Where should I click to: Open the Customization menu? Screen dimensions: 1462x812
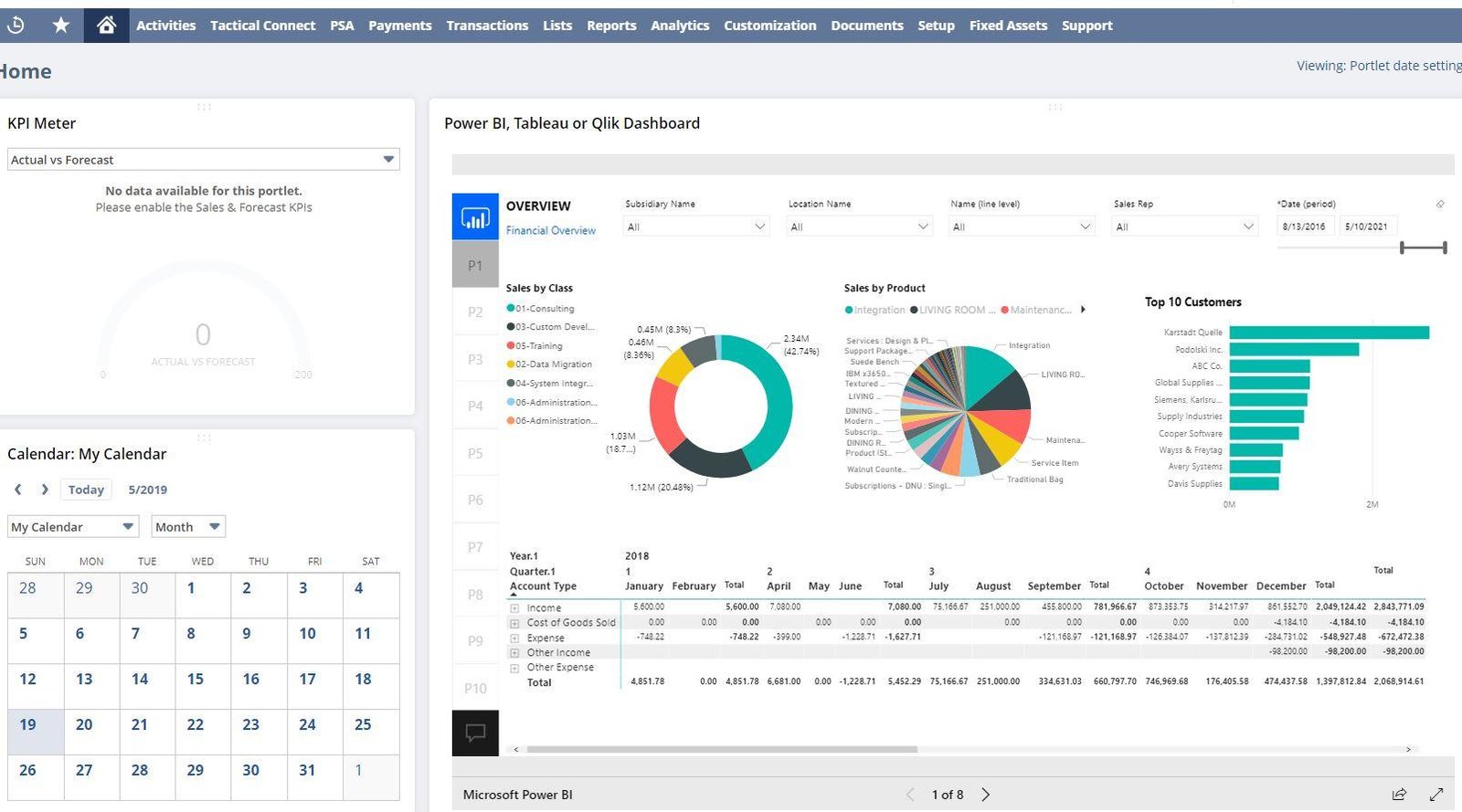coord(770,26)
